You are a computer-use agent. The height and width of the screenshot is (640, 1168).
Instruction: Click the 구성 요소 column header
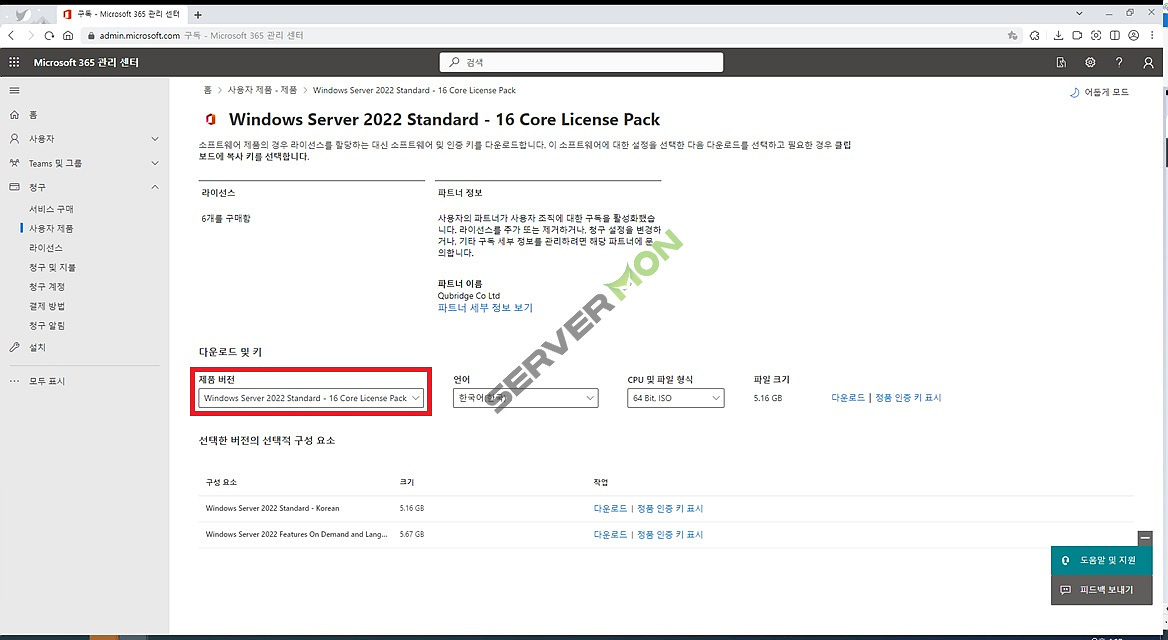tap(221, 483)
